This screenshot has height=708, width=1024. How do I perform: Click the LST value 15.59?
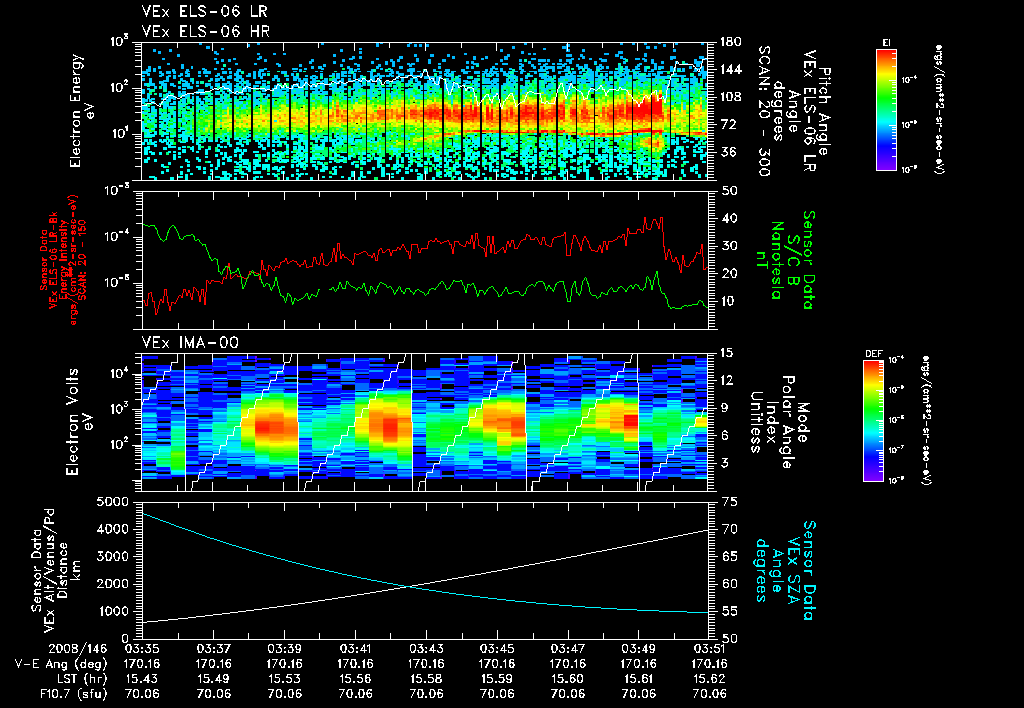(497, 679)
